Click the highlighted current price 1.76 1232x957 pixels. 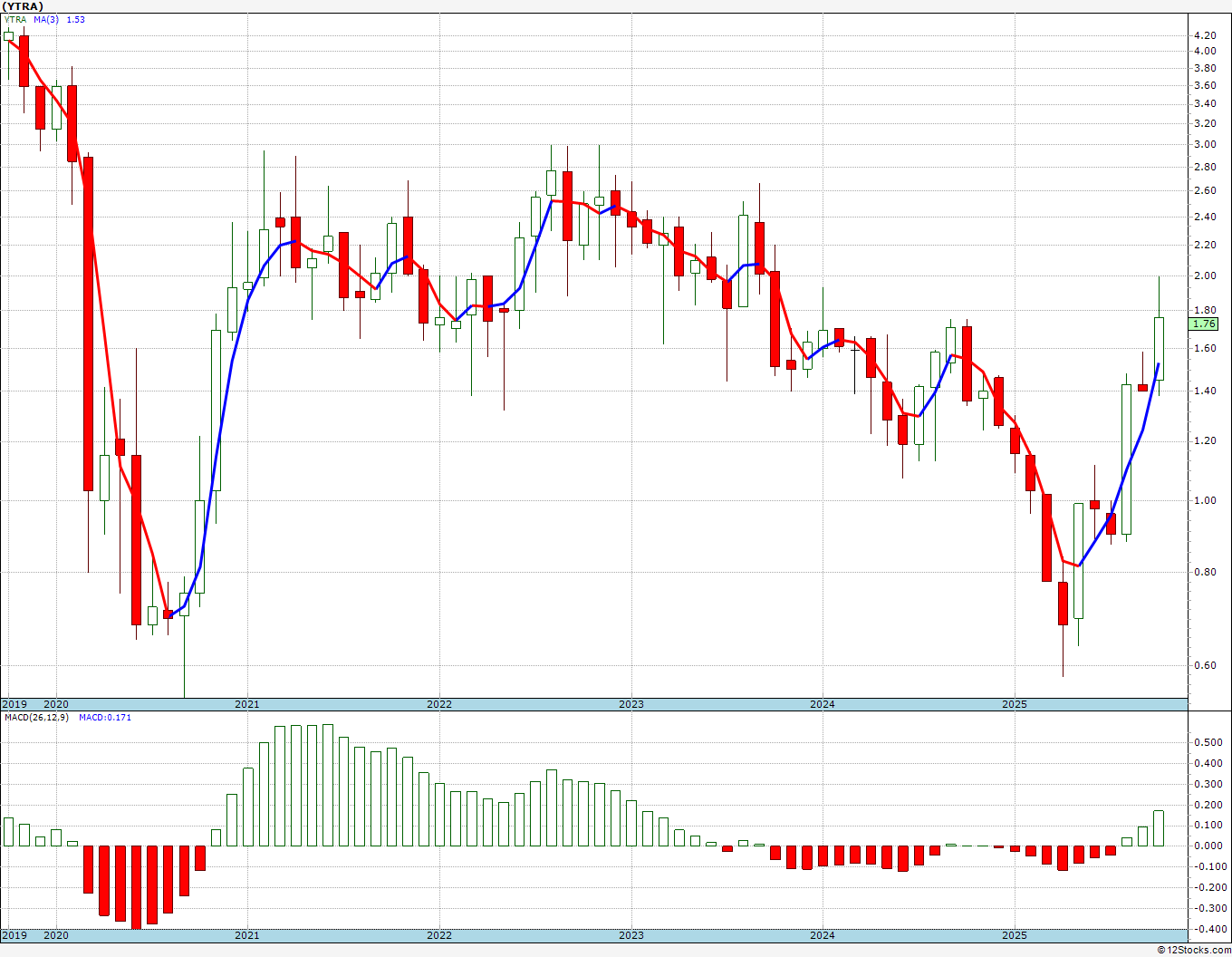(x=1205, y=324)
